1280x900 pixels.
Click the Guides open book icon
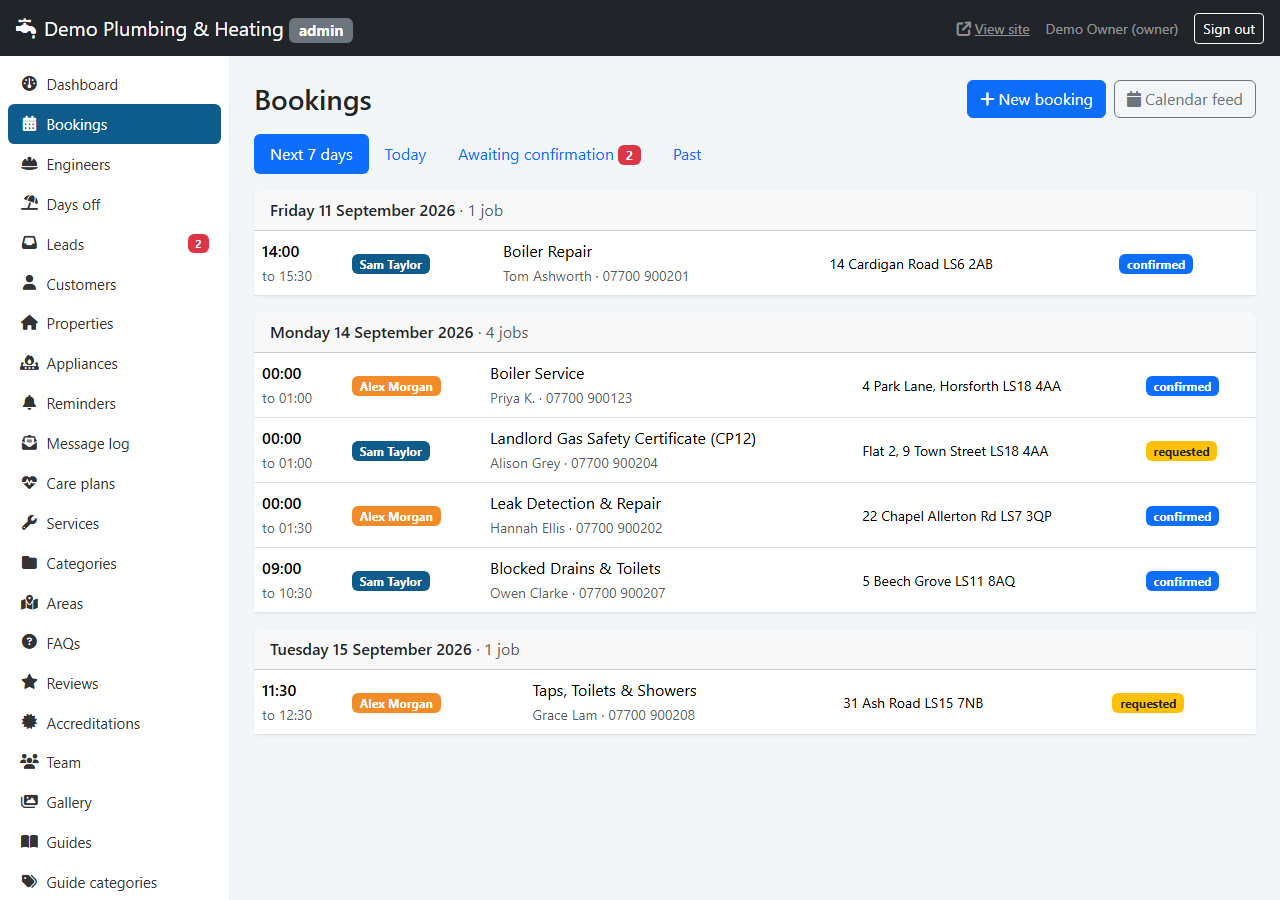point(29,842)
